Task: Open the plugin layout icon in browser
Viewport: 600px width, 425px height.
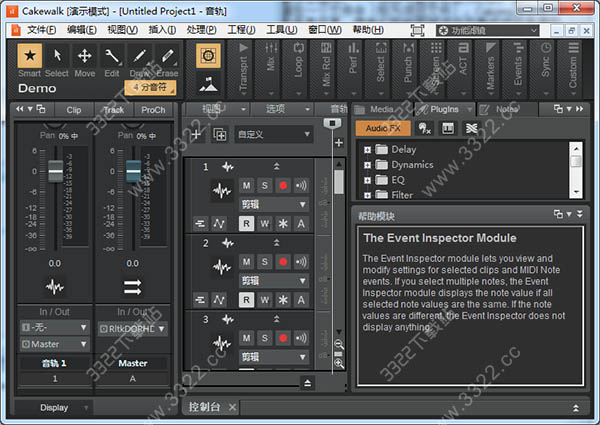Action: [x=448, y=128]
